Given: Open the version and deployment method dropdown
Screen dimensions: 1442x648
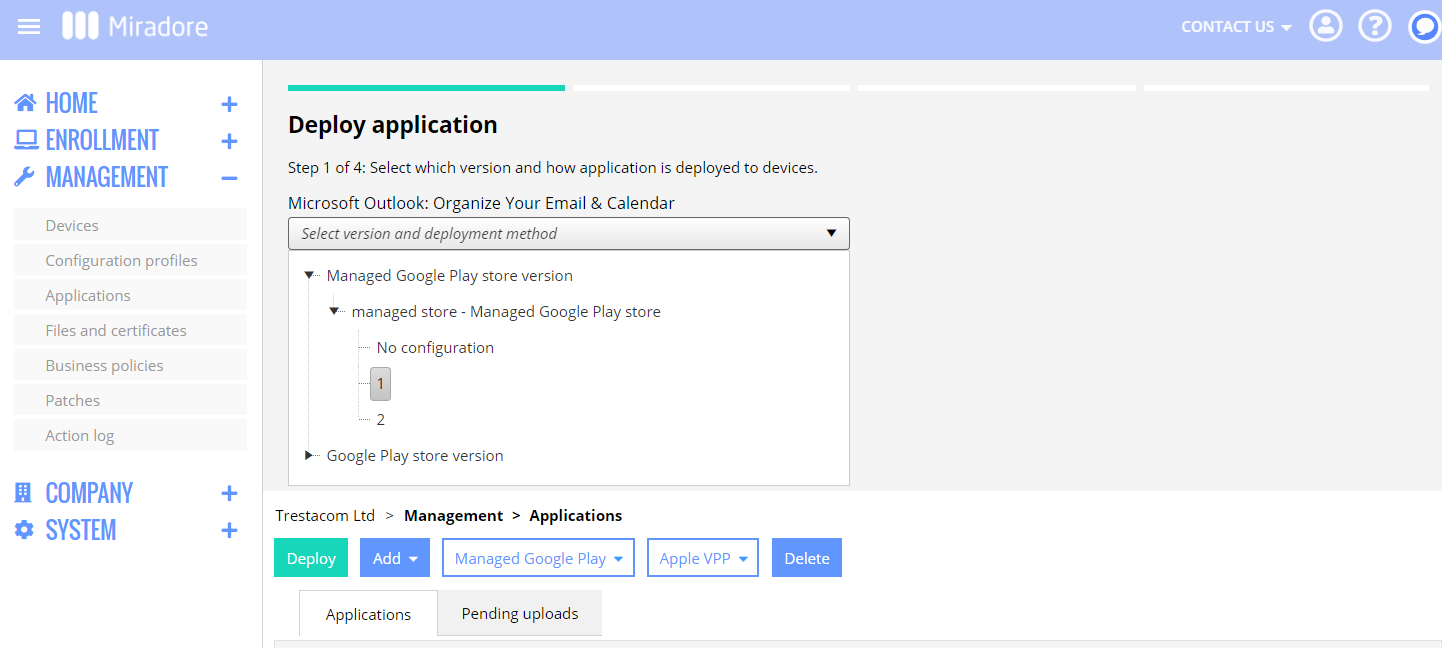Looking at the screenshot, I should 569,233.
